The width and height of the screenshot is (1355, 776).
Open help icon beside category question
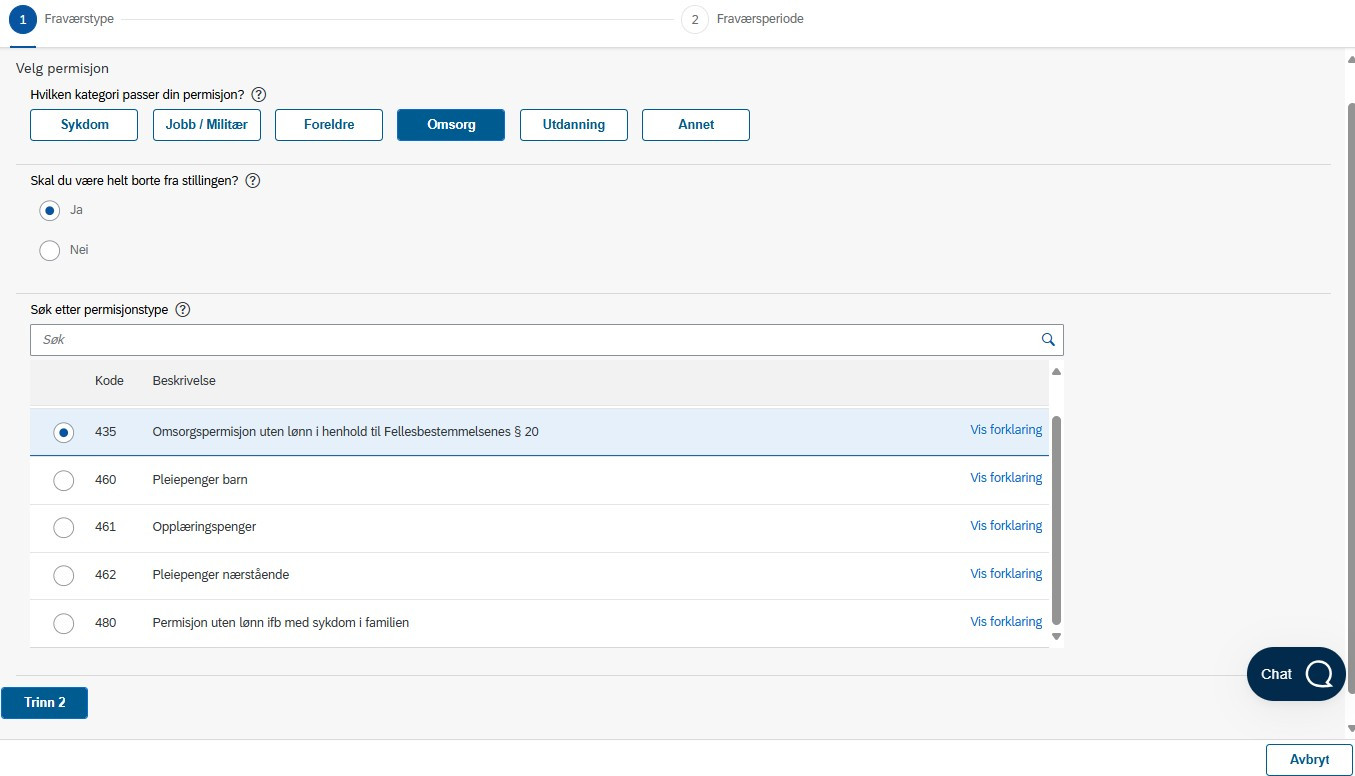coord(259,94)
